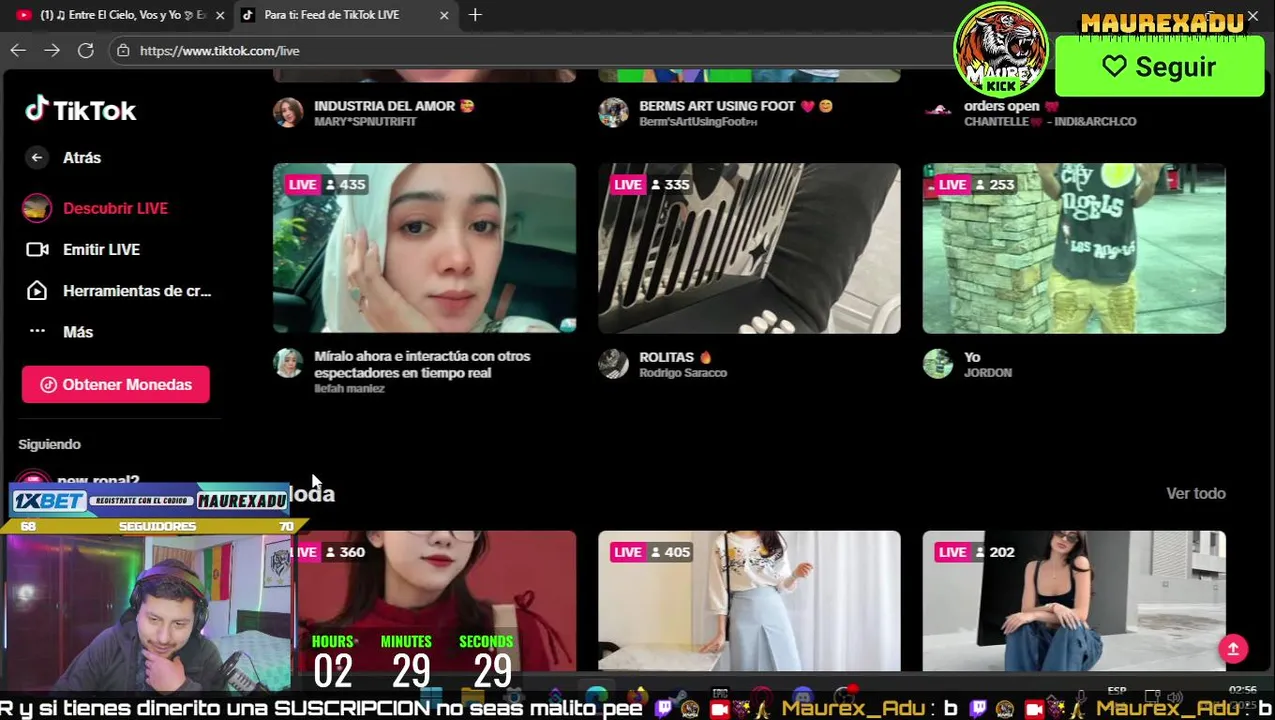
Task: Click JORDON profile avatar
Action: (938, 363)
